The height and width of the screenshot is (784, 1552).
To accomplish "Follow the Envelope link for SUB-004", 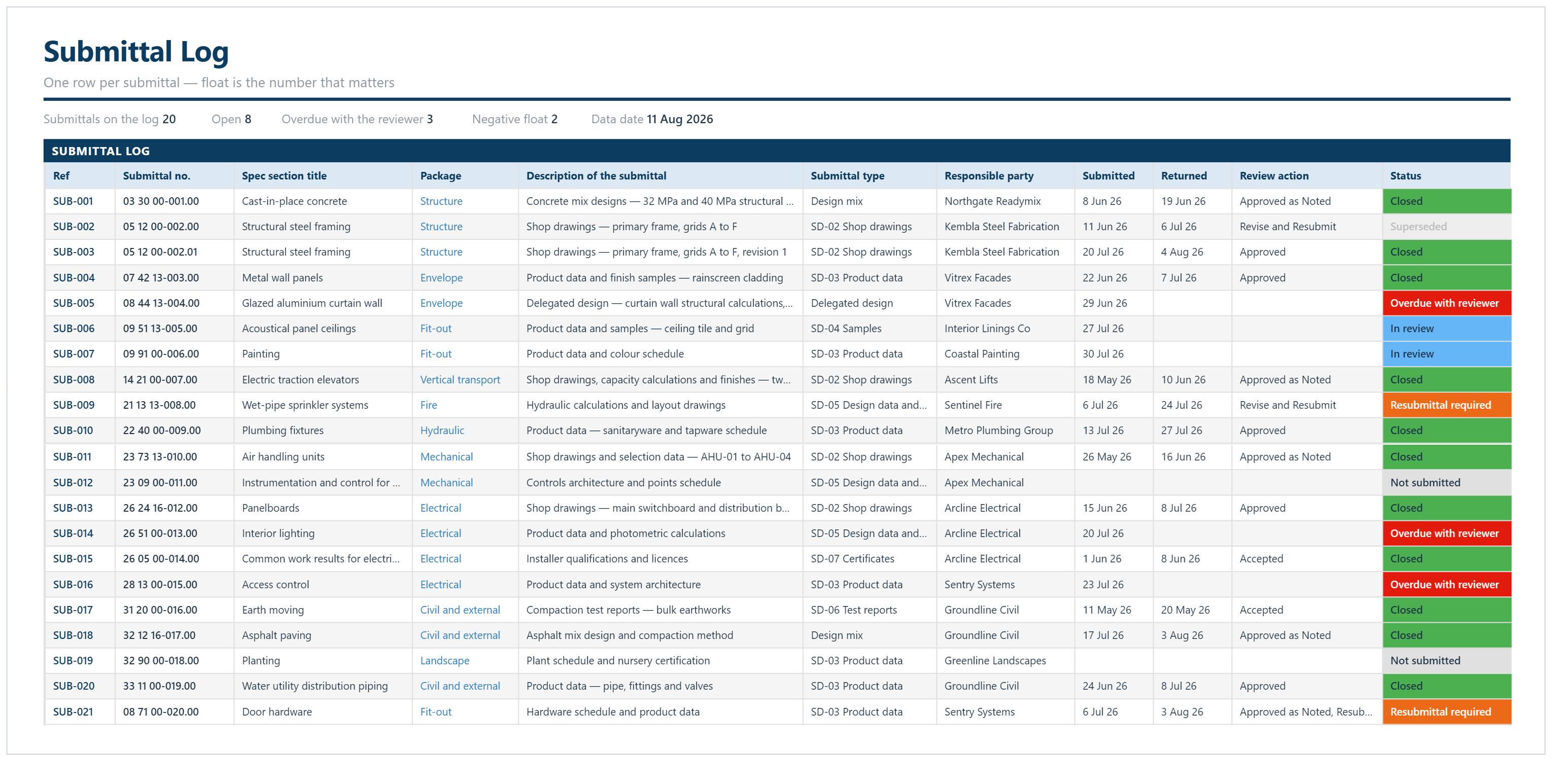I will click(441, 278).
